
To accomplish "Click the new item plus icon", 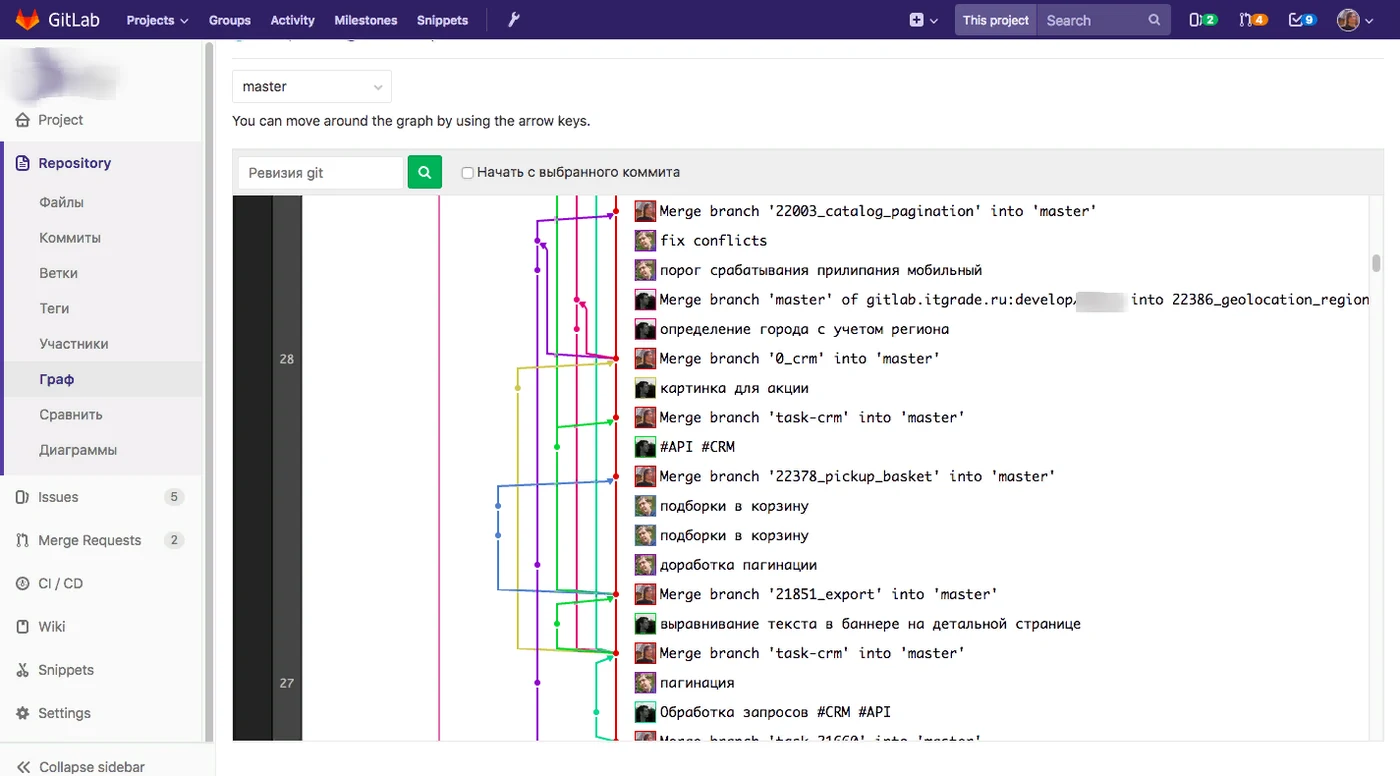I will coord(916,20).
